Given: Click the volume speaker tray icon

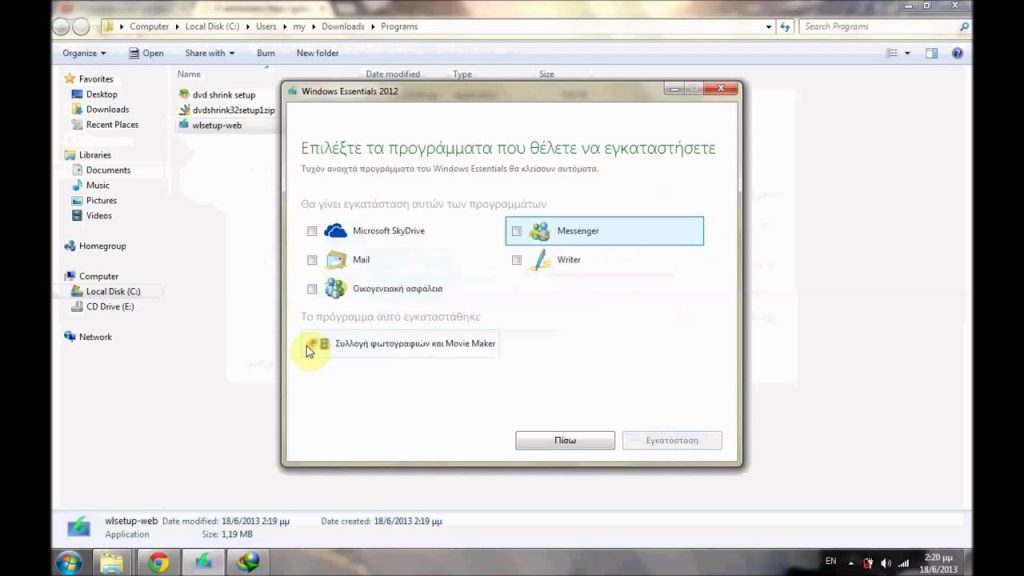Looking at the screenshot, I should [886, 563].
